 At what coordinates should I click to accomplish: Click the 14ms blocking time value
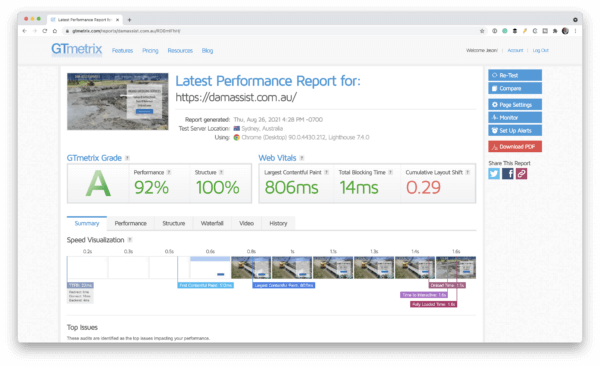click(x=359, y=188)
